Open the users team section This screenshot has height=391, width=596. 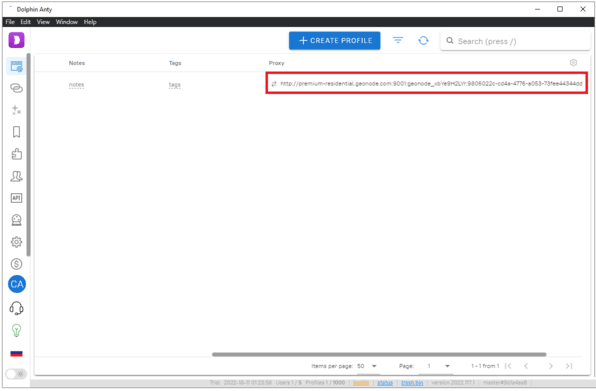coord(16,176)
